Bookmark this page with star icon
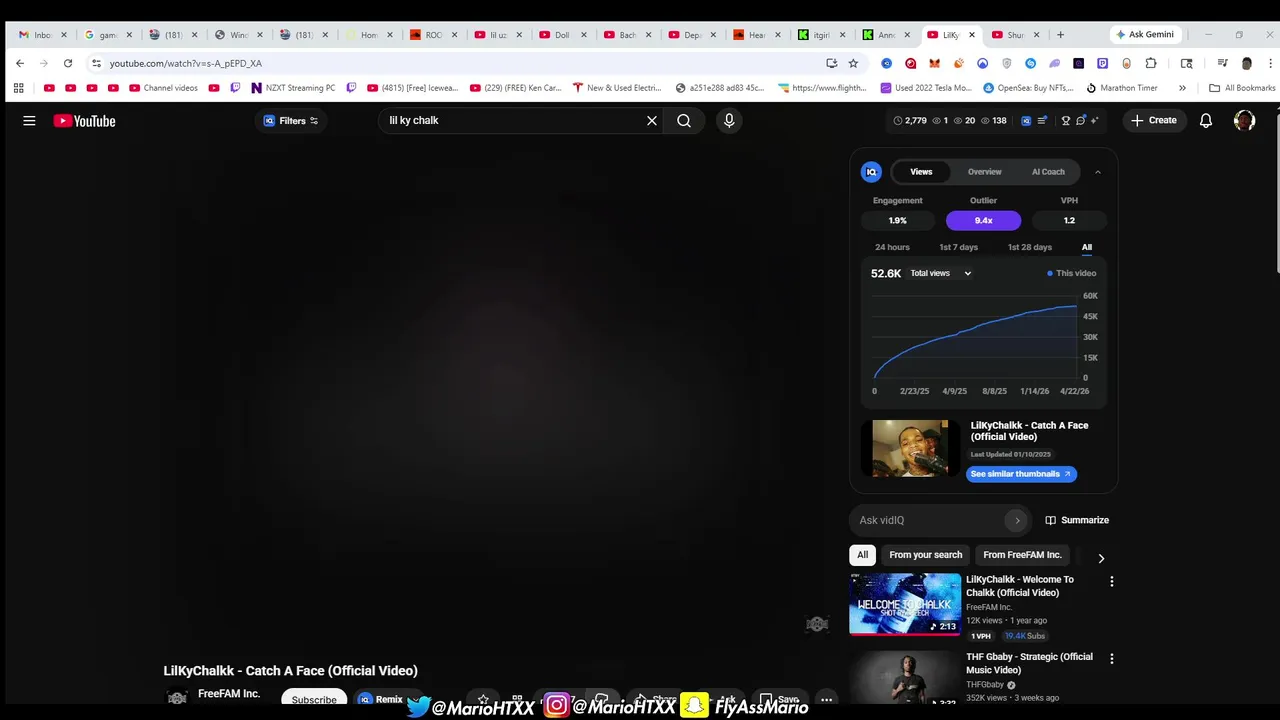The height and width of the screenshot is (720, 1280). coord(853,63)
